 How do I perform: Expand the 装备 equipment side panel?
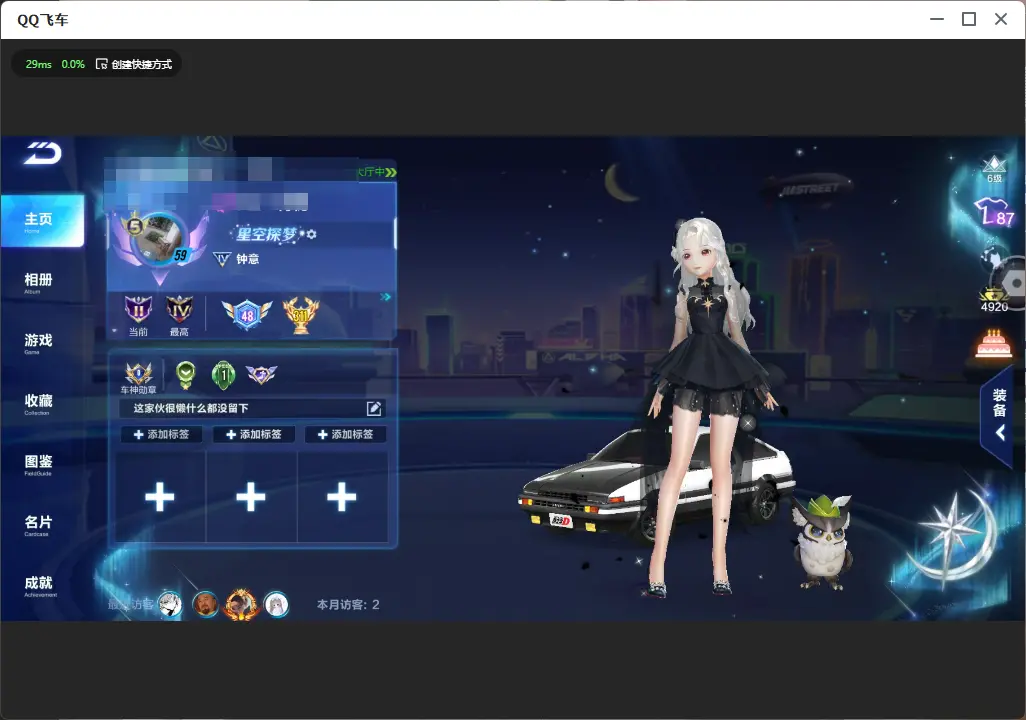click(999, 414)
